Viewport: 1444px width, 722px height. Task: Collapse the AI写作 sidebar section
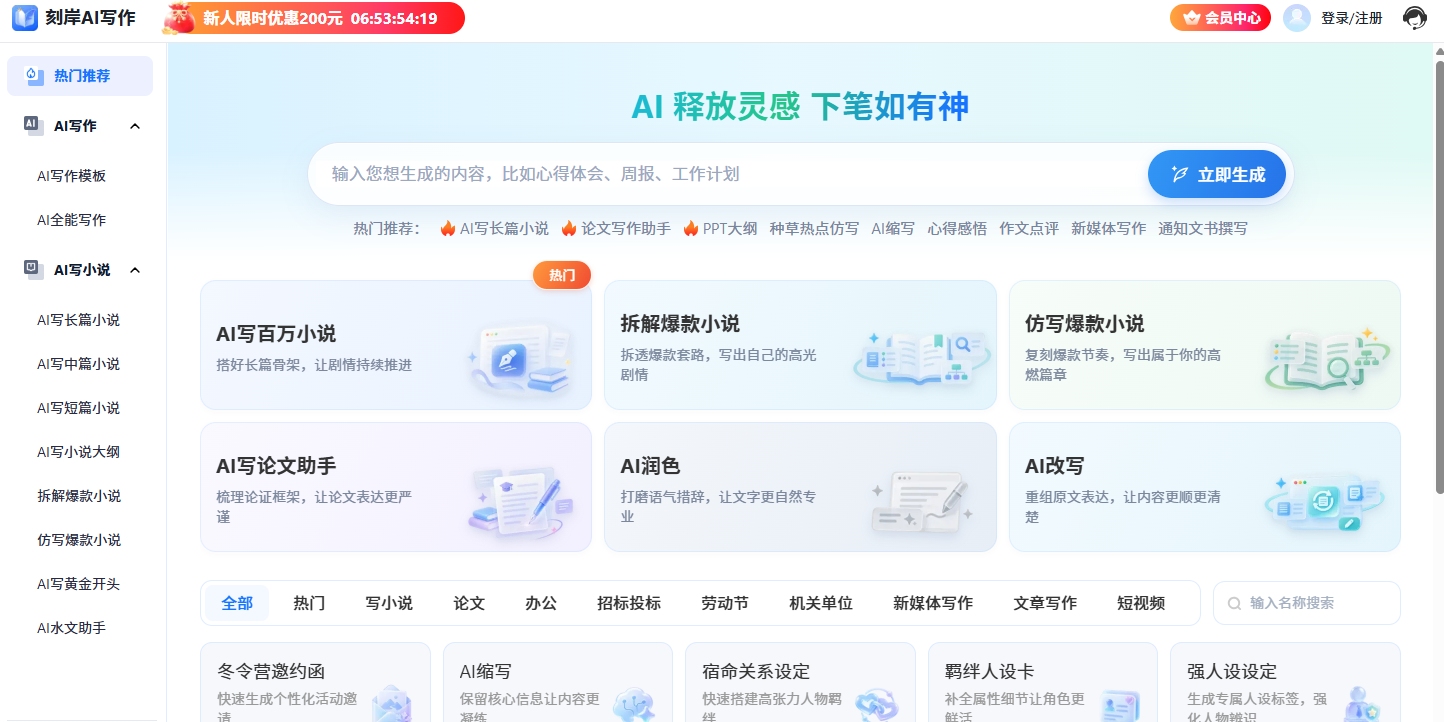(135, 126)
